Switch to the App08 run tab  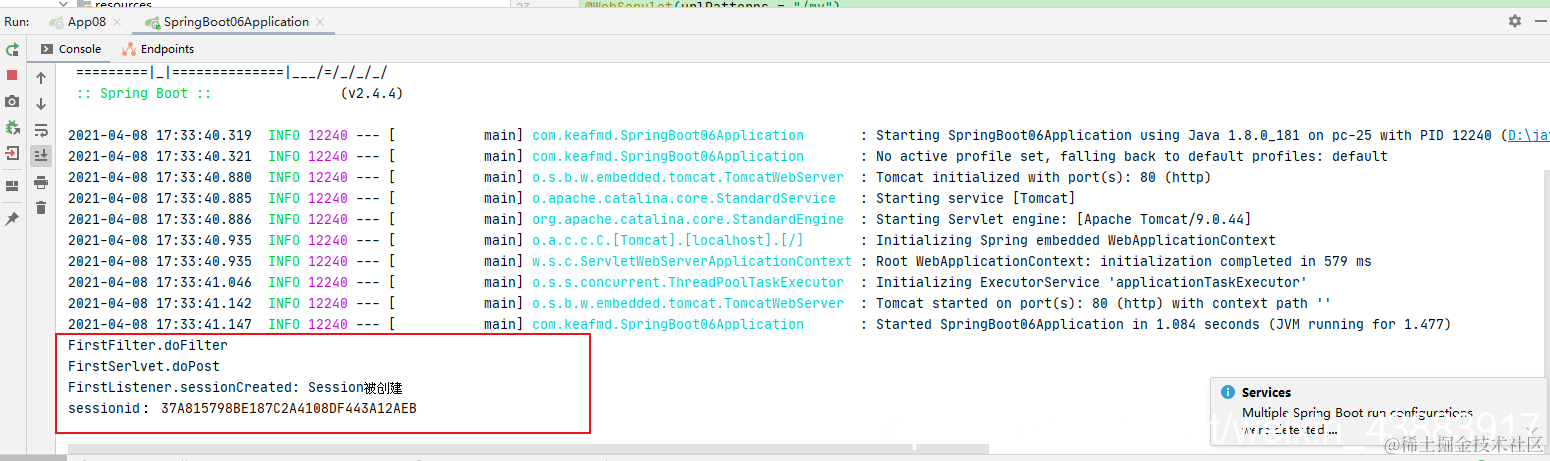tap(87, 22)
